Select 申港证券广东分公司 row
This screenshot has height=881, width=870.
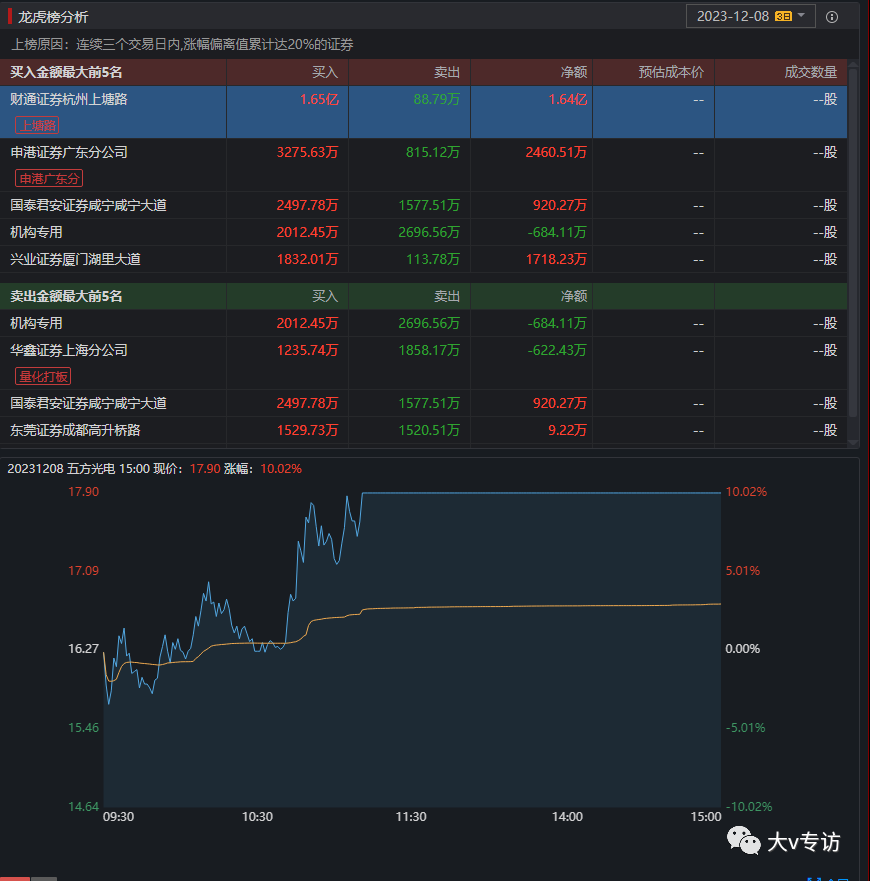click(x=423, y=165)
